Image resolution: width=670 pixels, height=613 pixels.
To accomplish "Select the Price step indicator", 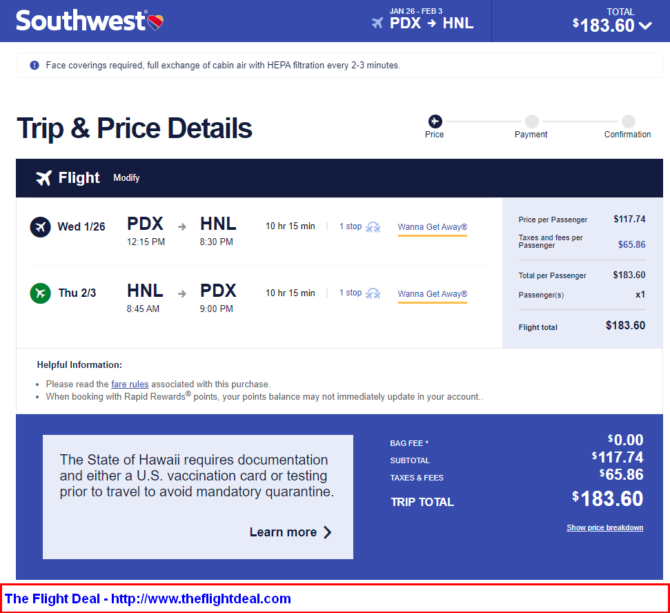I will (x=434, y=121).
